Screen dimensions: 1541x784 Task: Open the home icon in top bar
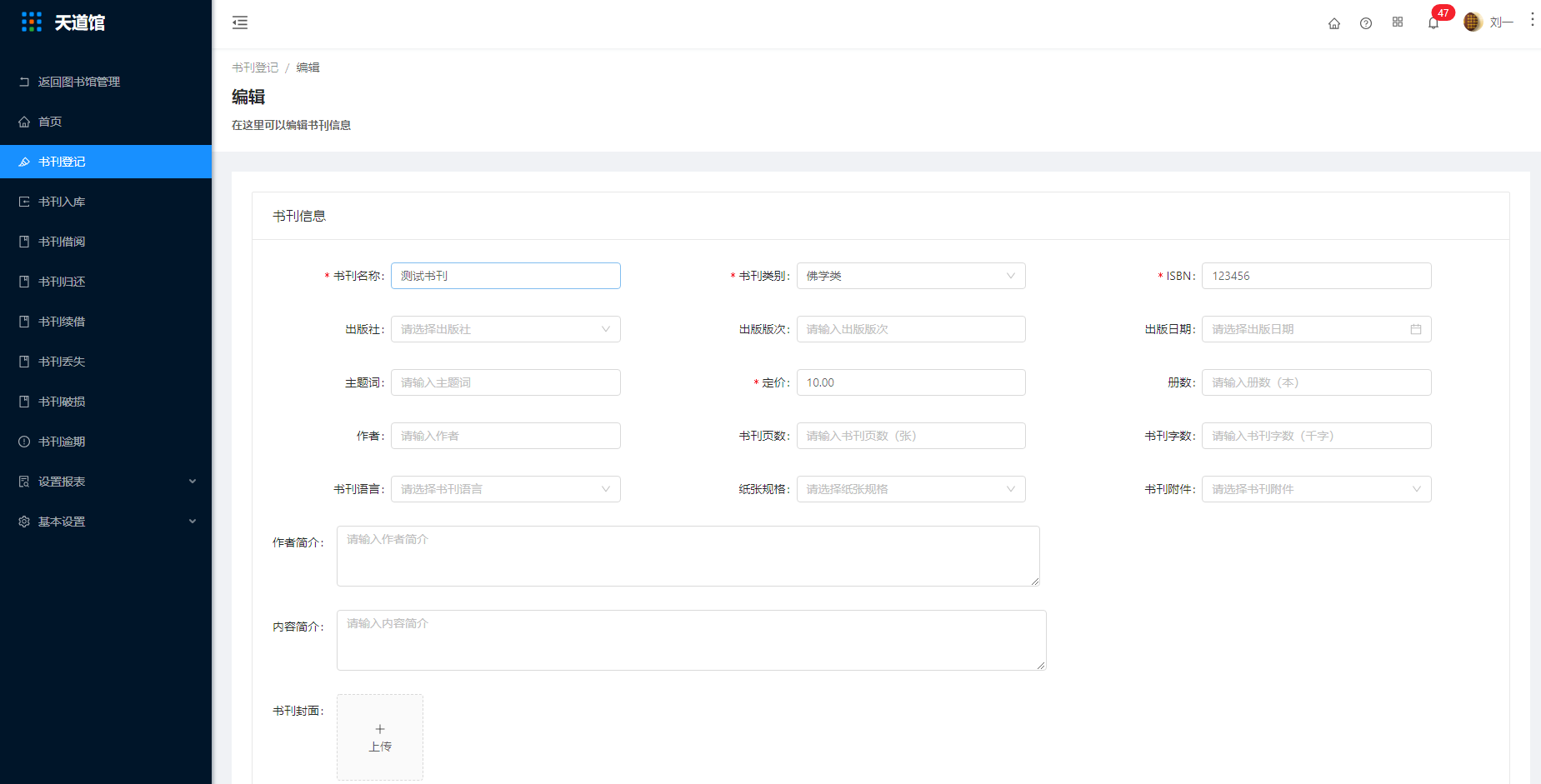click(x=1334, y=23)
